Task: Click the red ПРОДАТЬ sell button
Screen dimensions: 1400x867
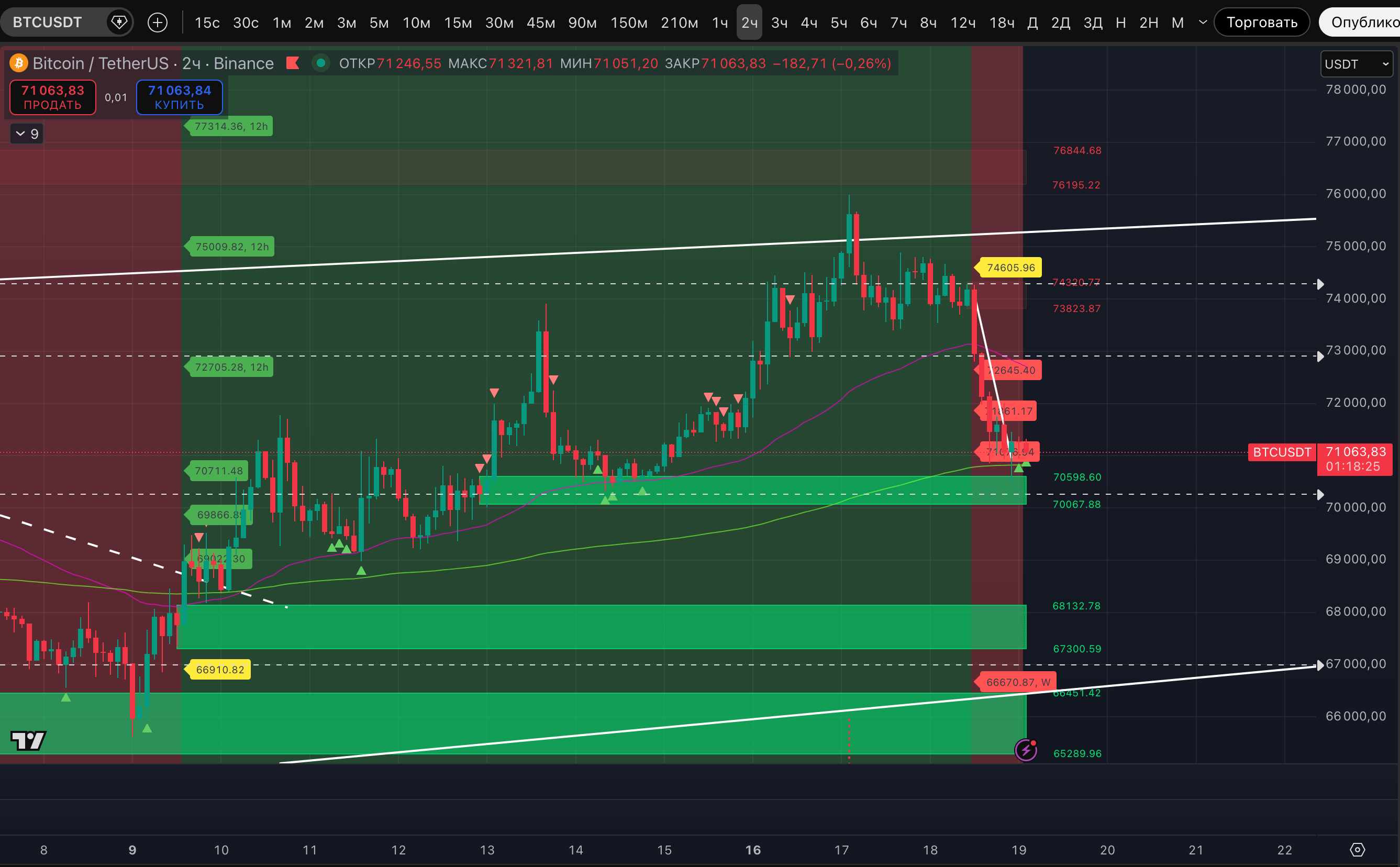Action: pos(53,97)
